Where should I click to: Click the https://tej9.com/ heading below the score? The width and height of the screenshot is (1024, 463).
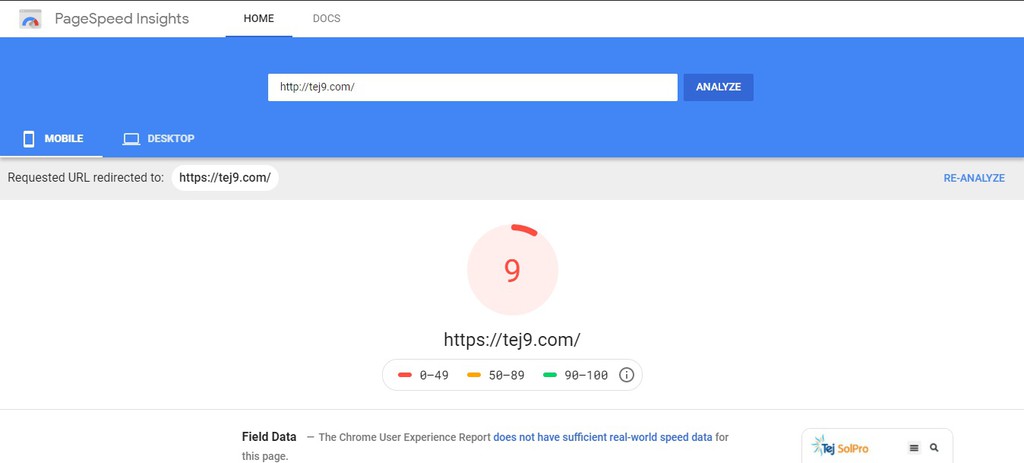512,340
